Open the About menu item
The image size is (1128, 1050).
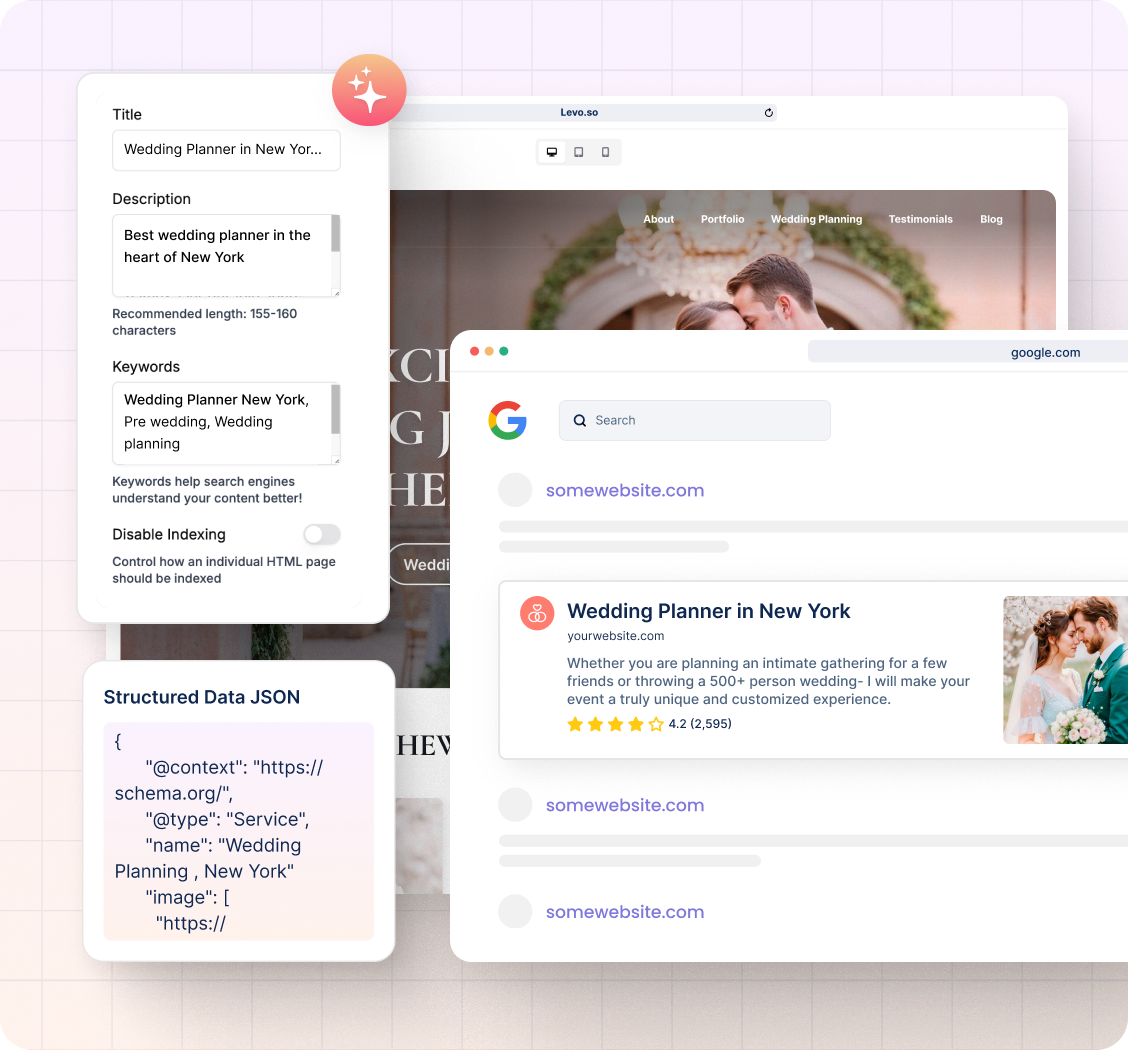tap(658, 219)
